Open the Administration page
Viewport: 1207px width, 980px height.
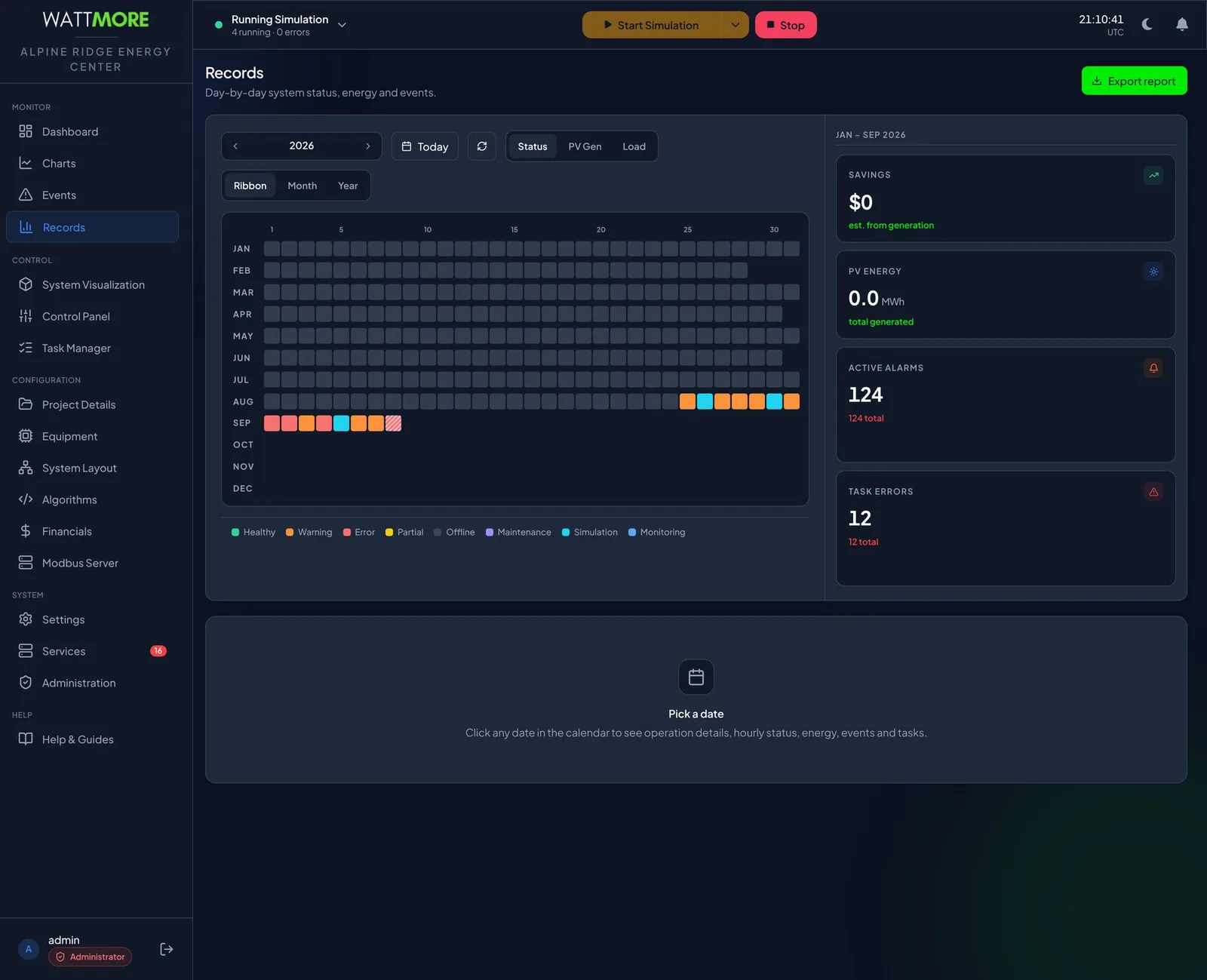click(92, 683)
